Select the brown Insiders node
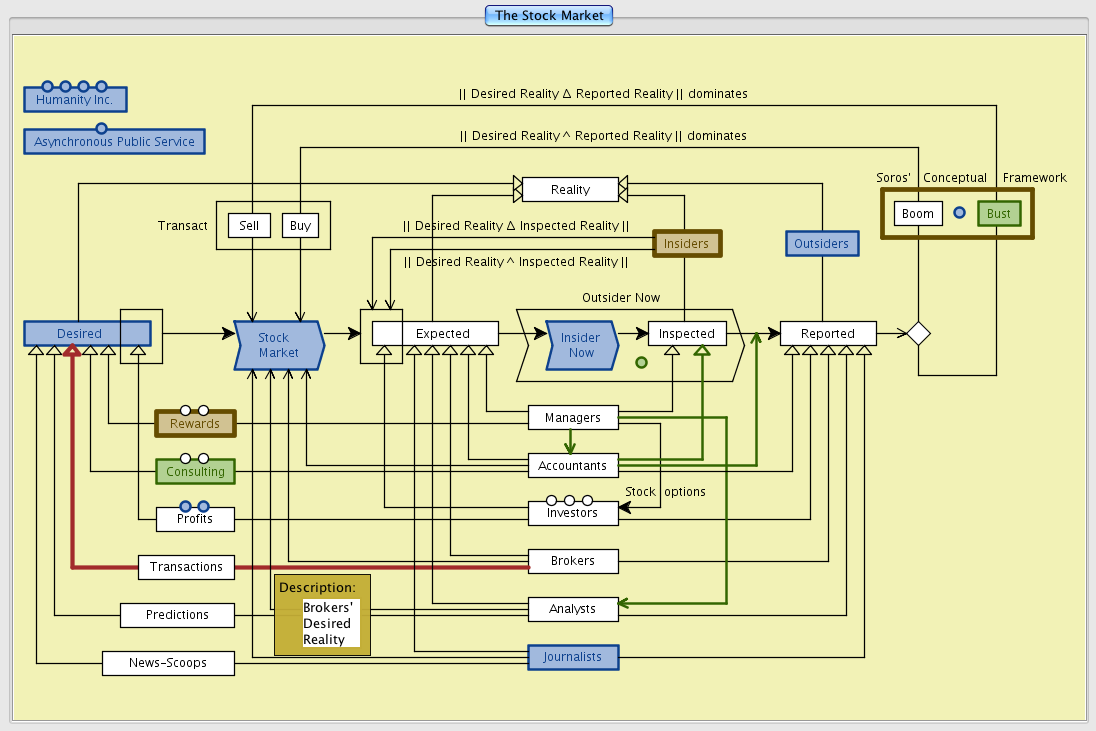 [x=686, y=243]
